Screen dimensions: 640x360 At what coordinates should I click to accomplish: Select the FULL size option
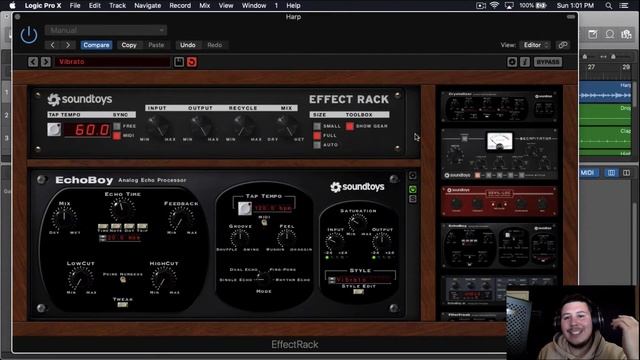317,136
